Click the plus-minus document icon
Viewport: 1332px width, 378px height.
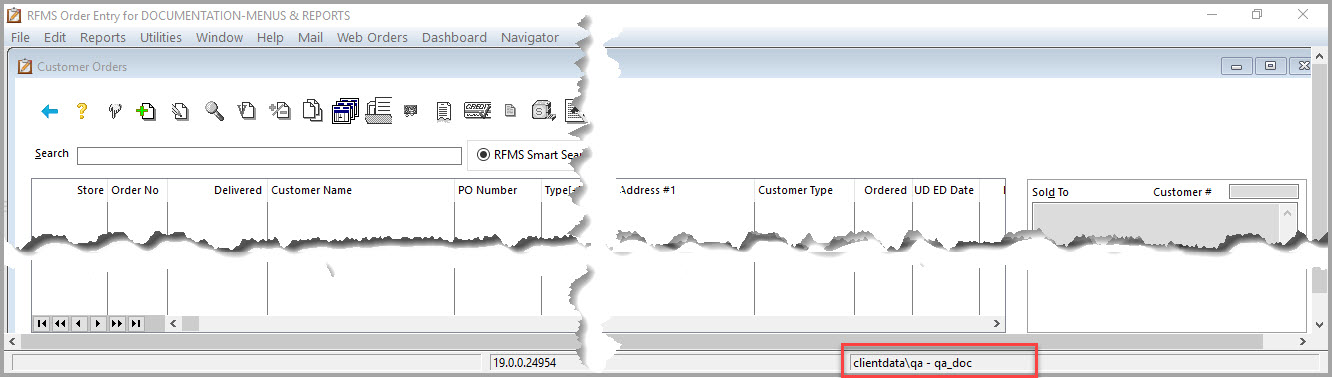280,111
